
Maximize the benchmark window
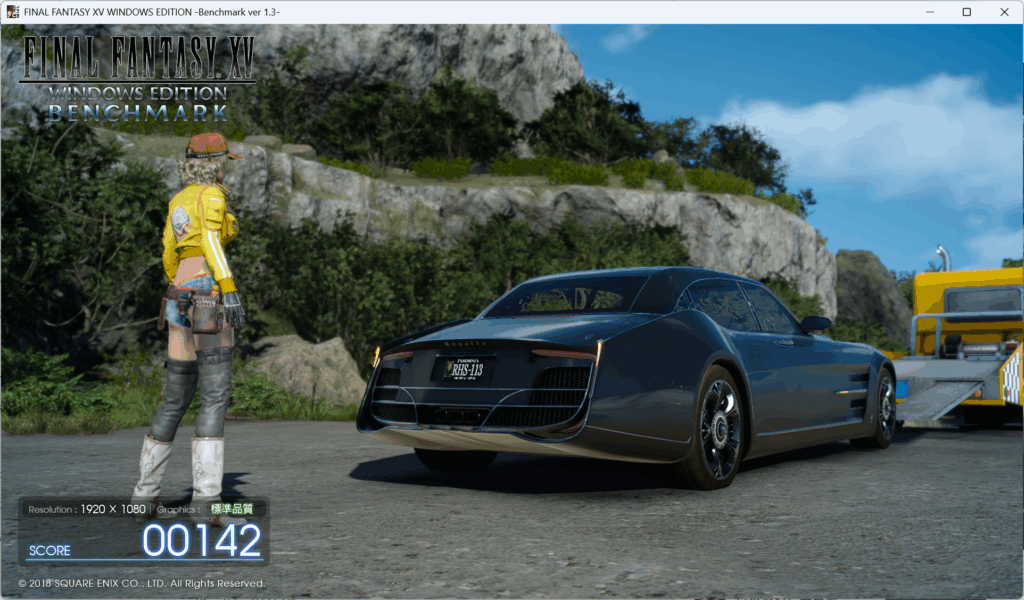pyautogui.click(x=966, y=12)
